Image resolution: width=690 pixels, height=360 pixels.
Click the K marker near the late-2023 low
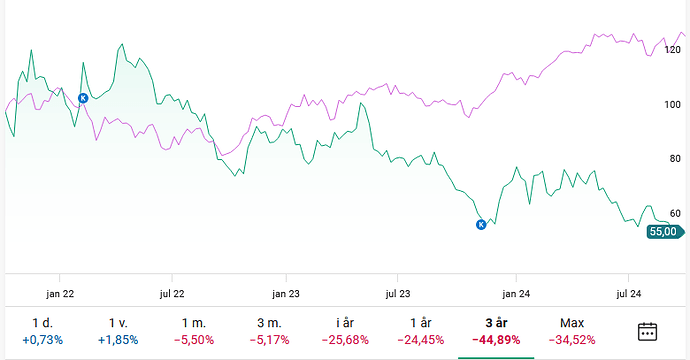pyautogui.click(x=481, y=224)
